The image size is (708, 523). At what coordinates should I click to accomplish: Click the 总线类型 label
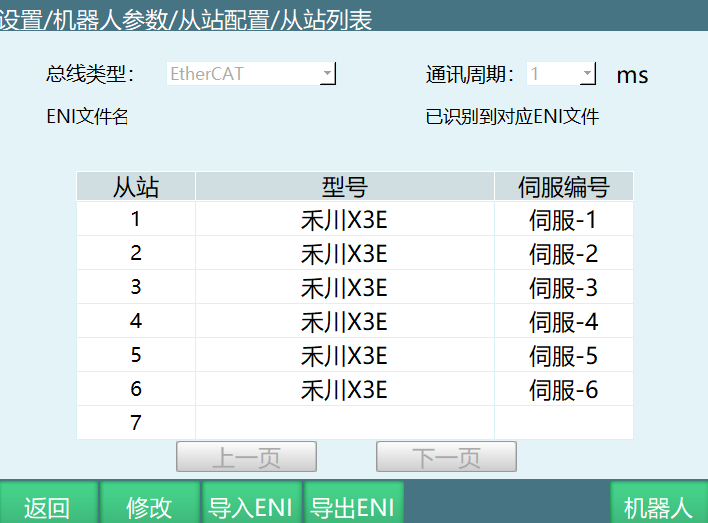90,74
